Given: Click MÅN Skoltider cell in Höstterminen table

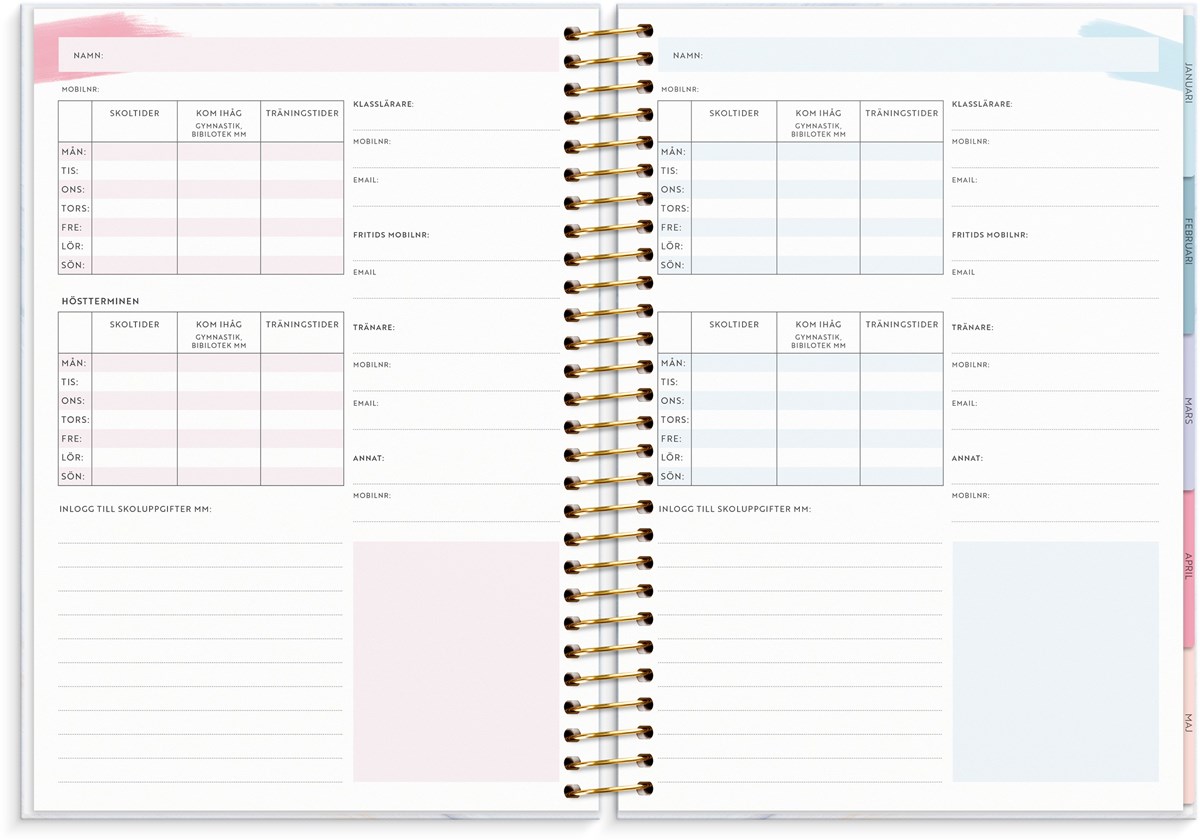Looking at the screenshot, I should click(135, 363).
